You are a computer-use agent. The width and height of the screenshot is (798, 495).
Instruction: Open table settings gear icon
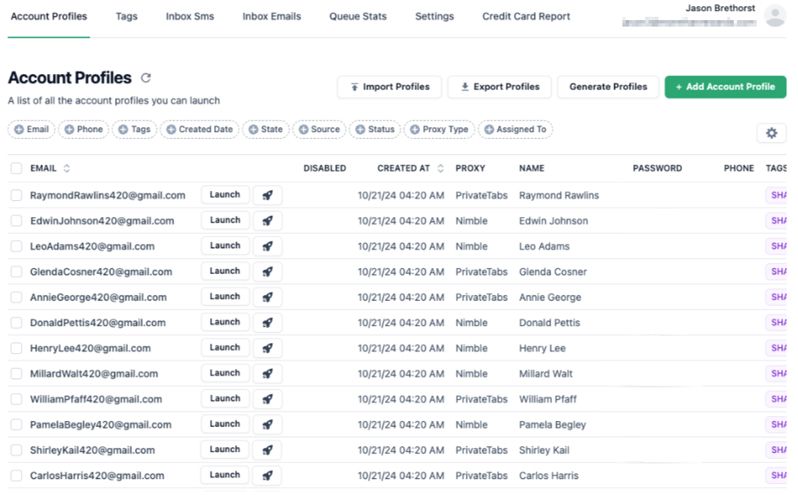click(x=771, y=133)
